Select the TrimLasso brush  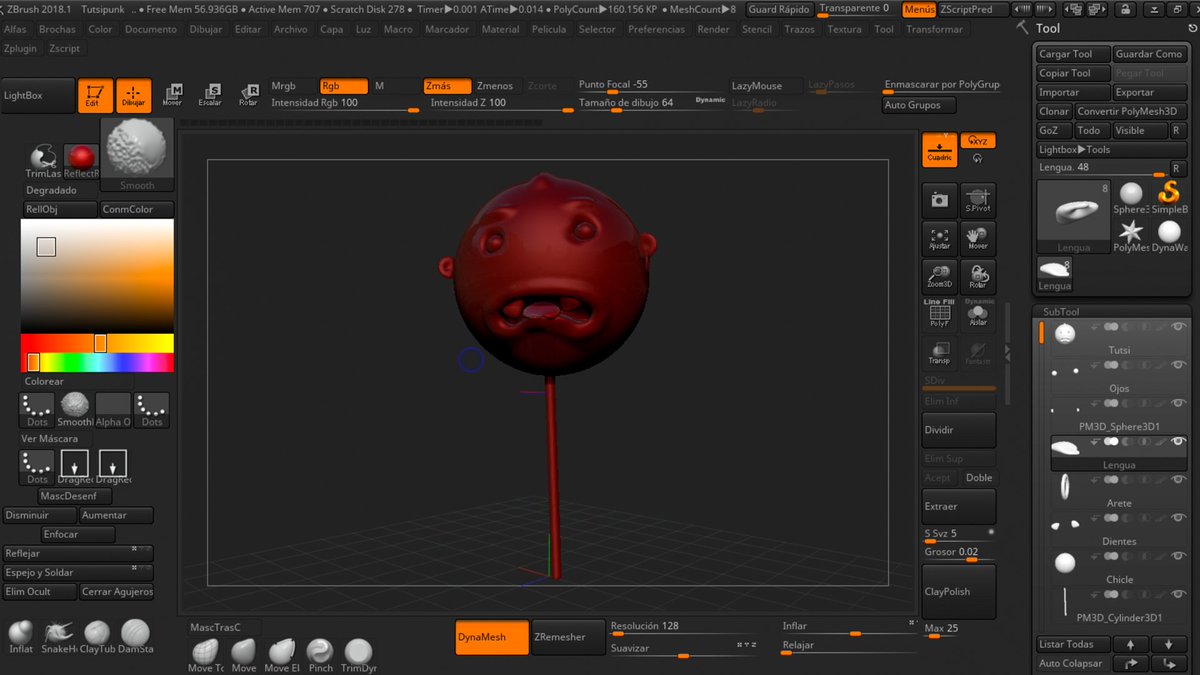coord(43,161)
